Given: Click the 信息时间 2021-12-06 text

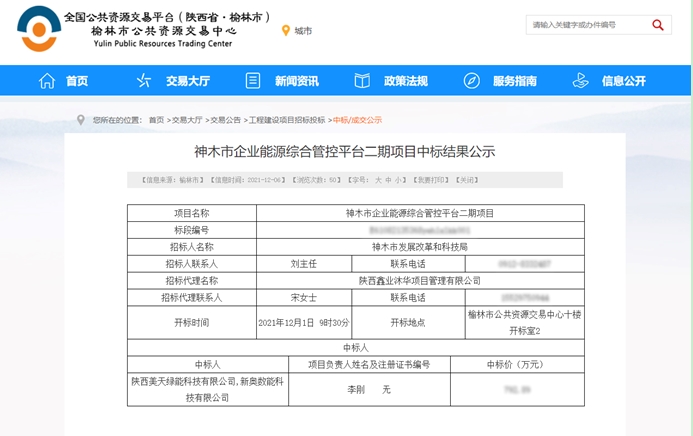Looking at the screenshot, I should pos(248,180).
